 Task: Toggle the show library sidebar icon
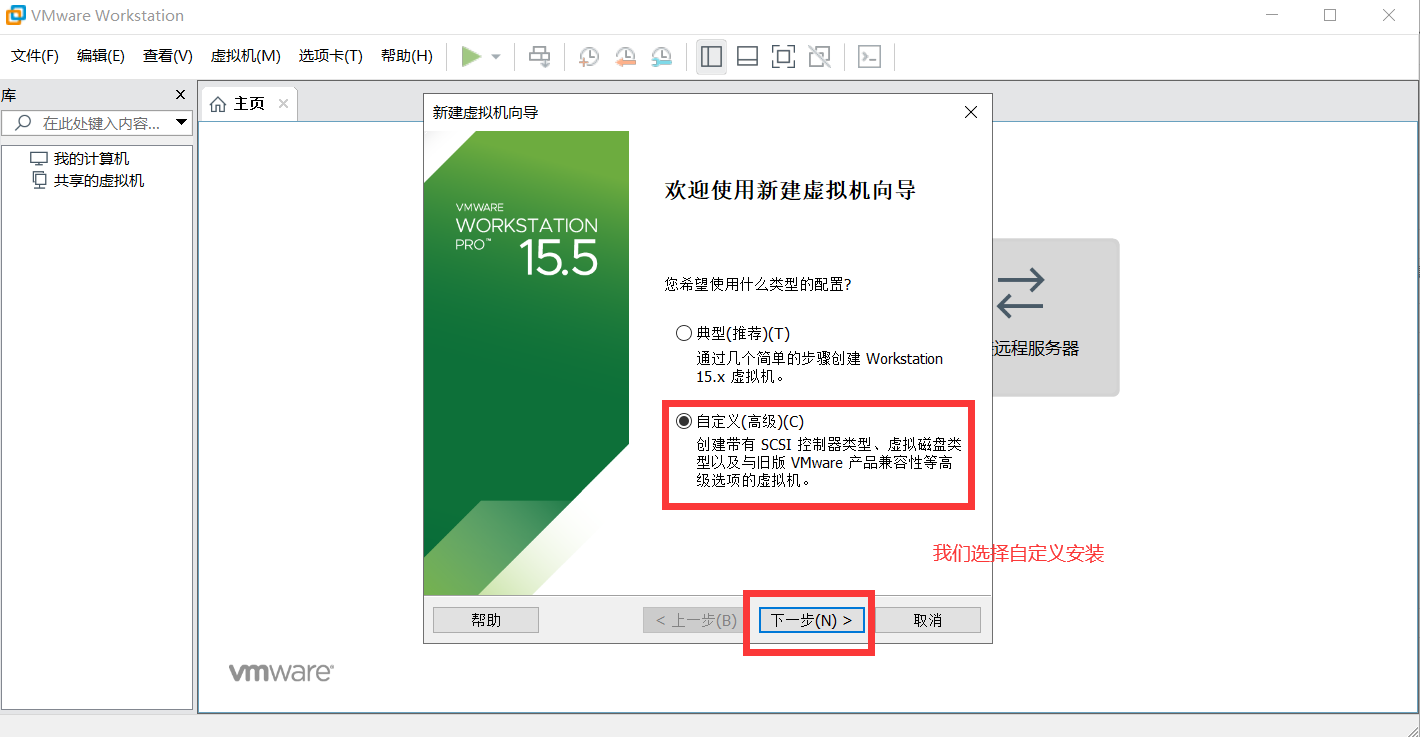point(712,57)
